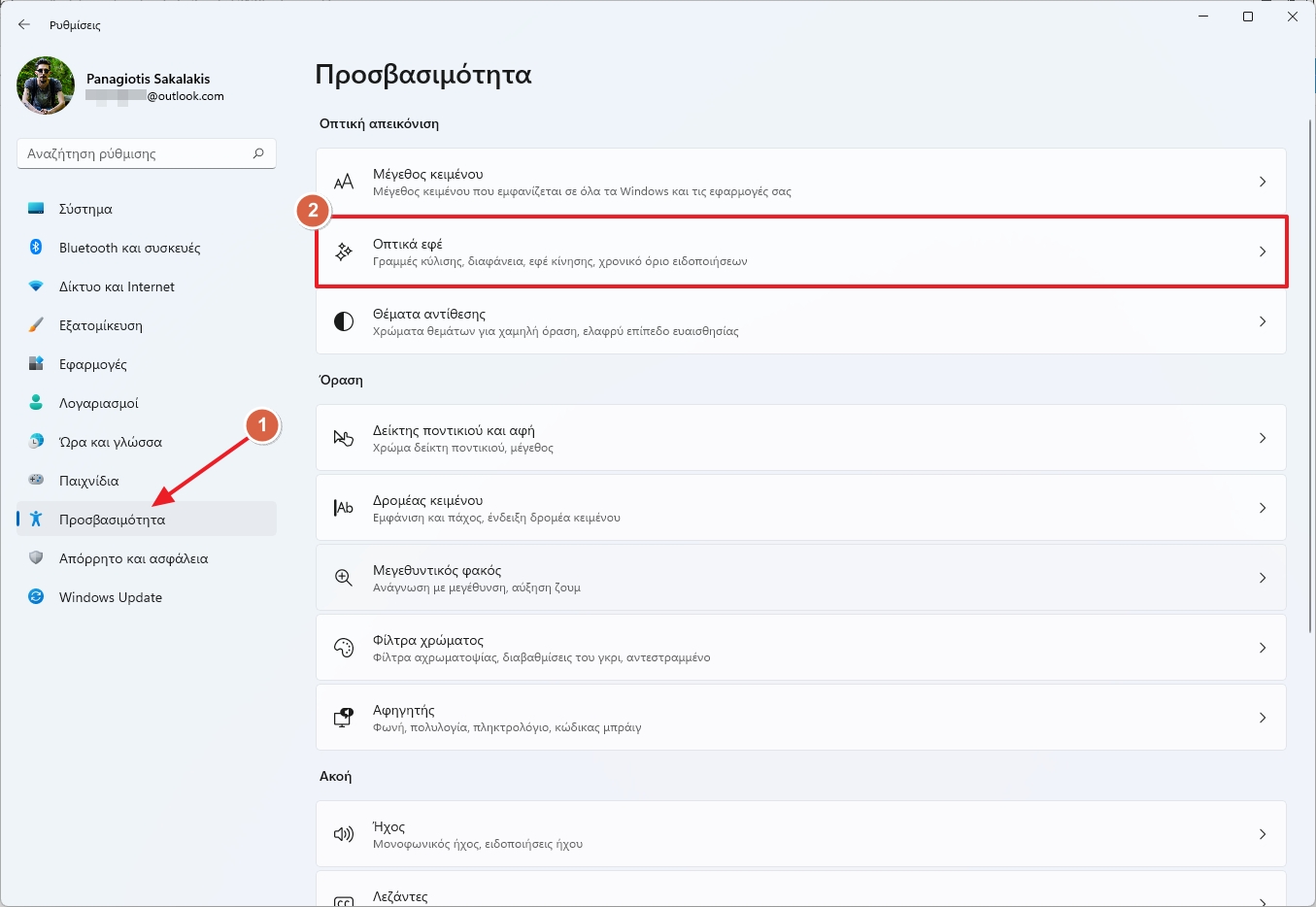This screenshot has width=1316, height=907.
Task: Click the Ήχος speaker icon
Action: point(344,834)
